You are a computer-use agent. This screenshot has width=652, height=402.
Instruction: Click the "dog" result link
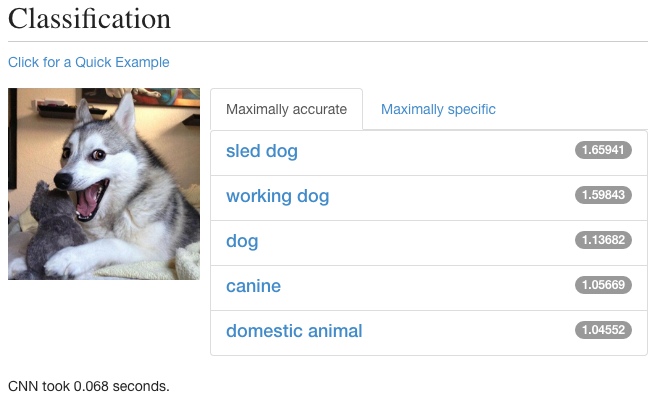[x=242, y=241]
